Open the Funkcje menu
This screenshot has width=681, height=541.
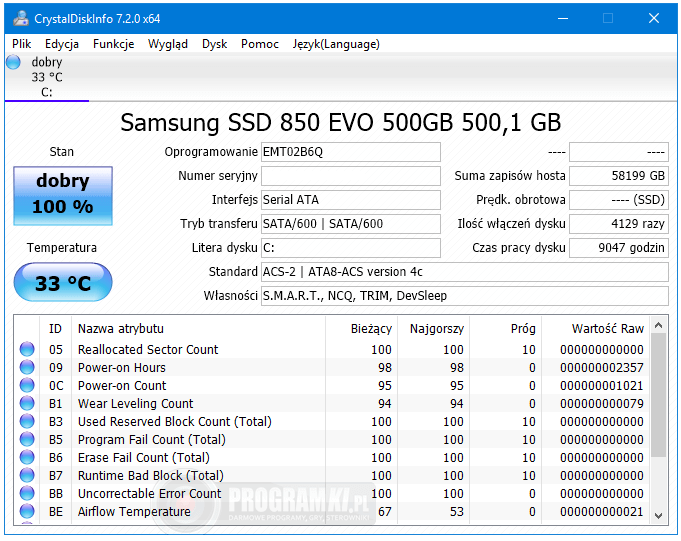[113, 44]
